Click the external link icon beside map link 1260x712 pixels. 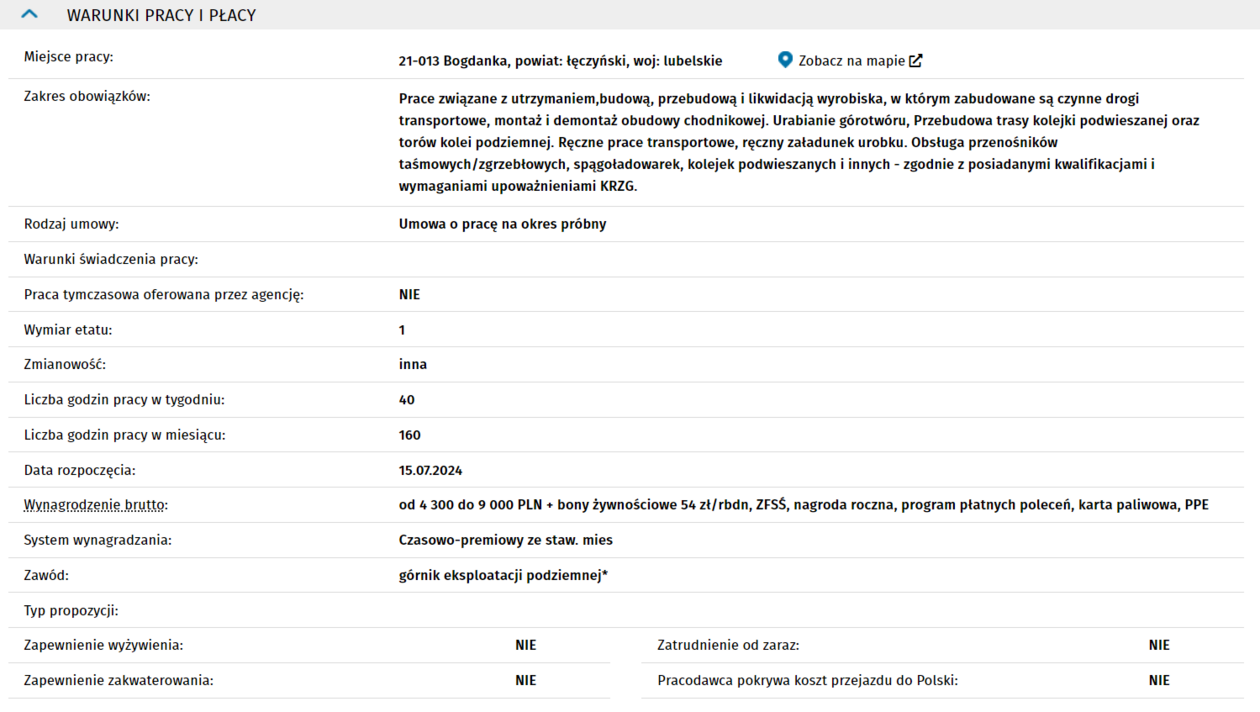[916, 61]
